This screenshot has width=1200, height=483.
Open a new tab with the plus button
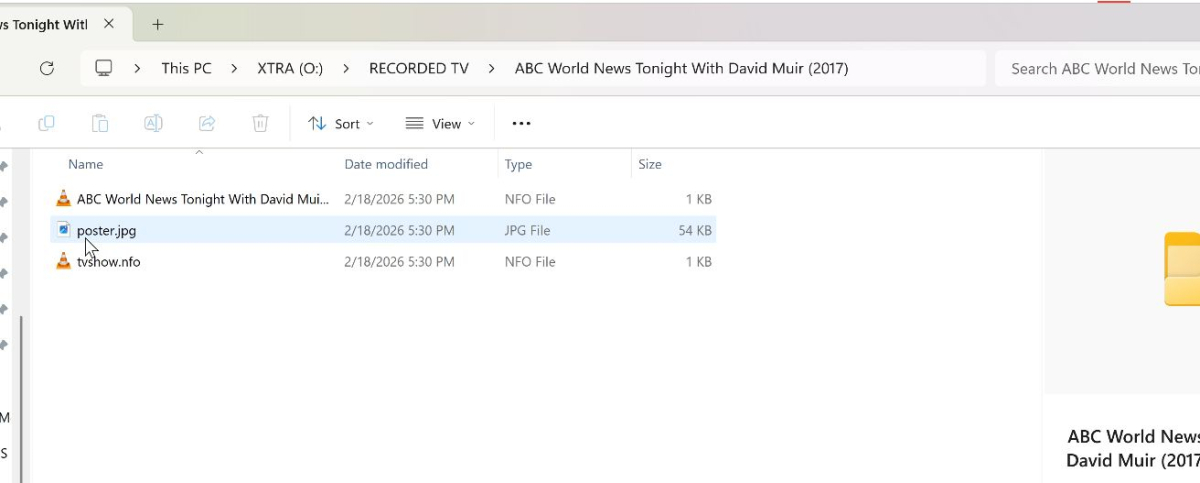point(157,24)
